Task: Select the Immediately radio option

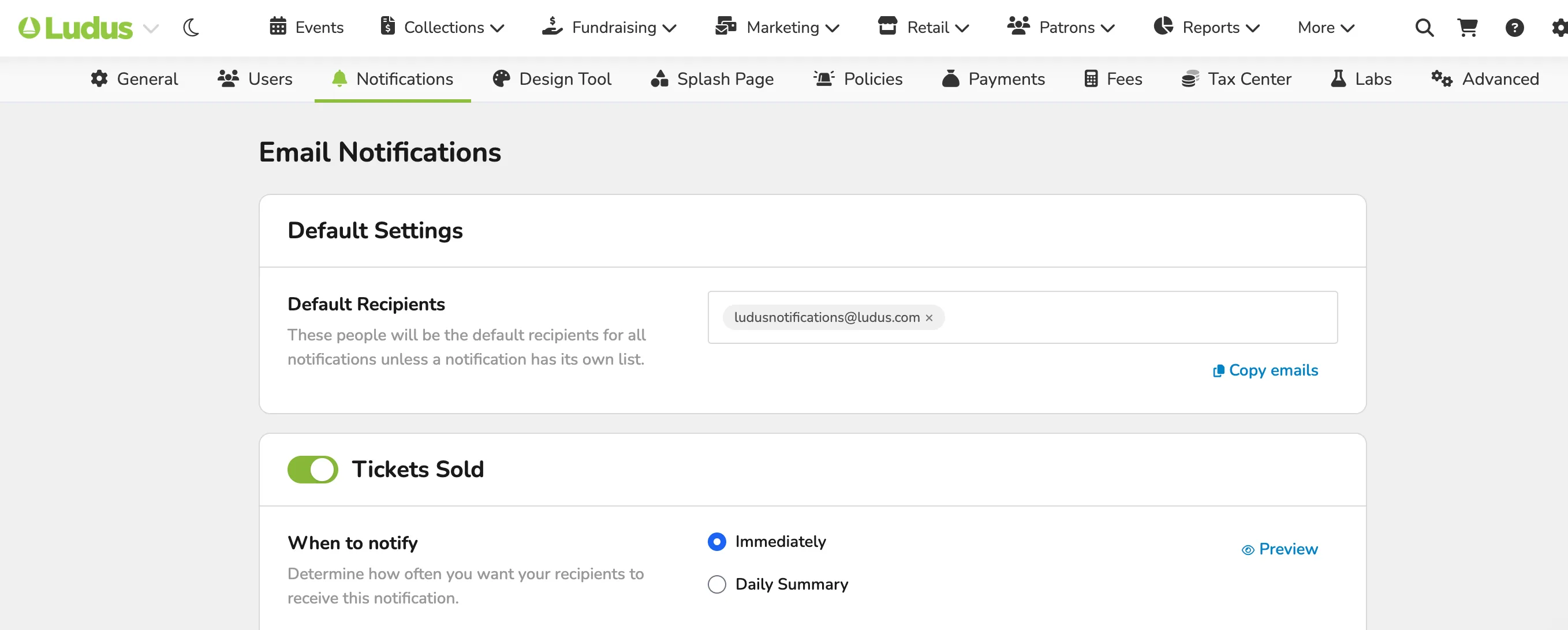Action: [717, 541]
